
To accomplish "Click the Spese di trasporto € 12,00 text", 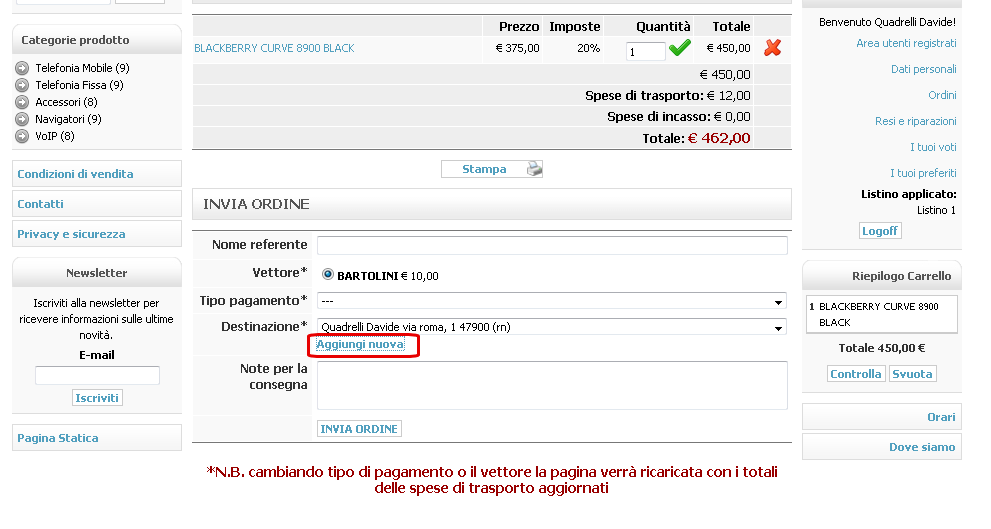I will point(667,95).
